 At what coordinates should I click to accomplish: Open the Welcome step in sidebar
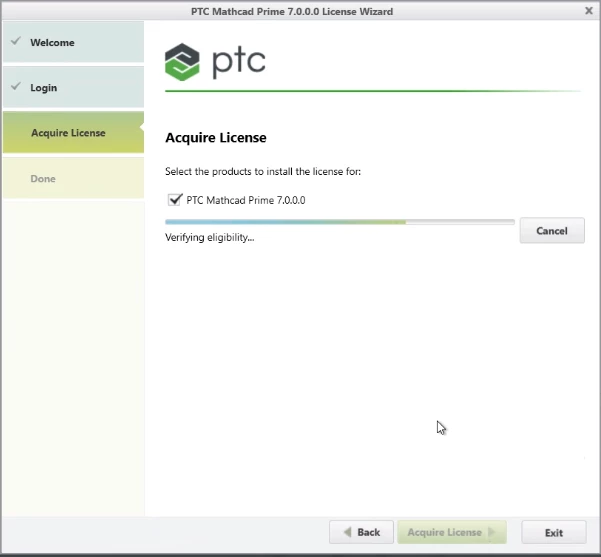[73, 42]
